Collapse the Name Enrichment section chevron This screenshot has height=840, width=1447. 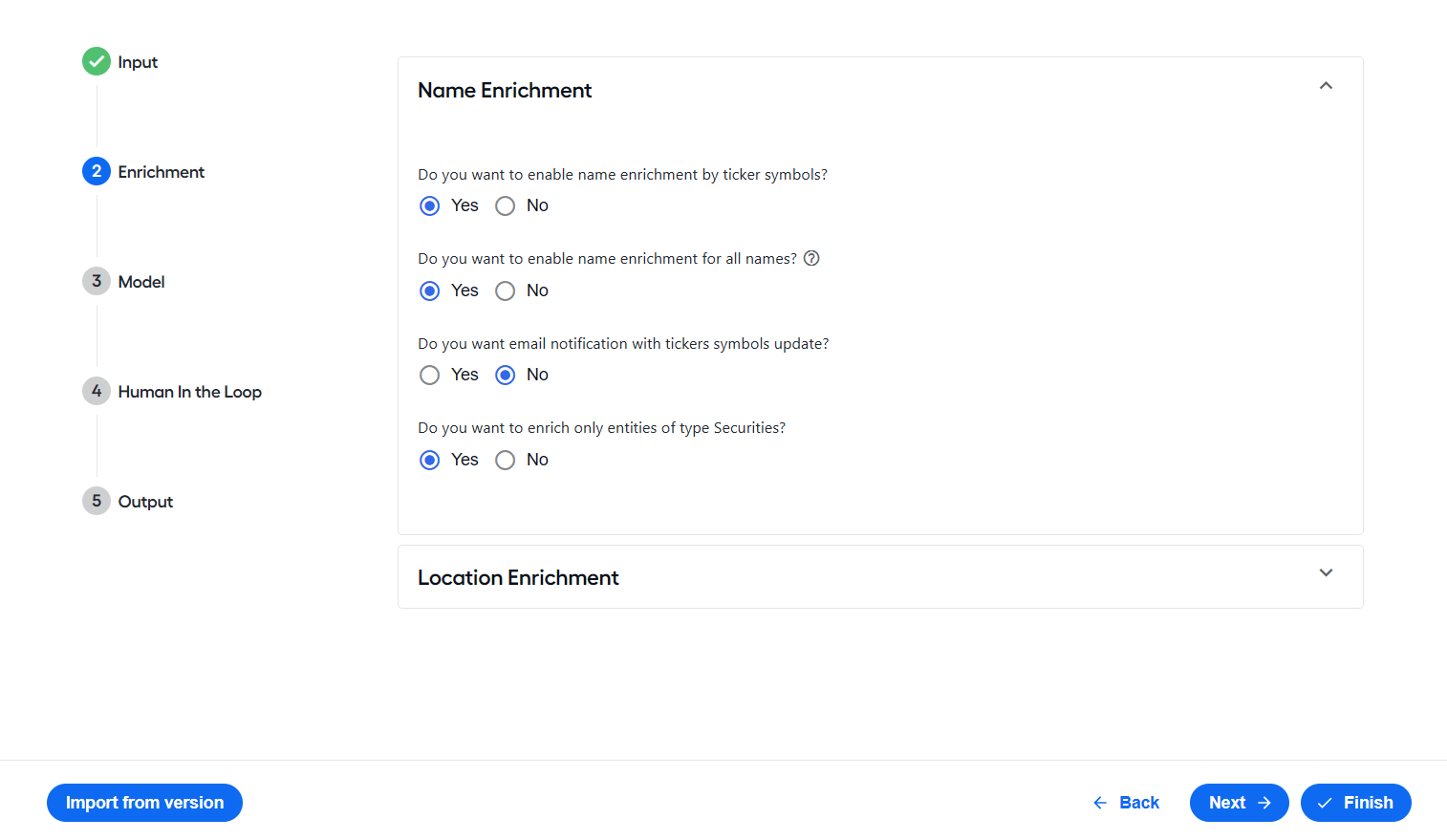(1326, 86)
